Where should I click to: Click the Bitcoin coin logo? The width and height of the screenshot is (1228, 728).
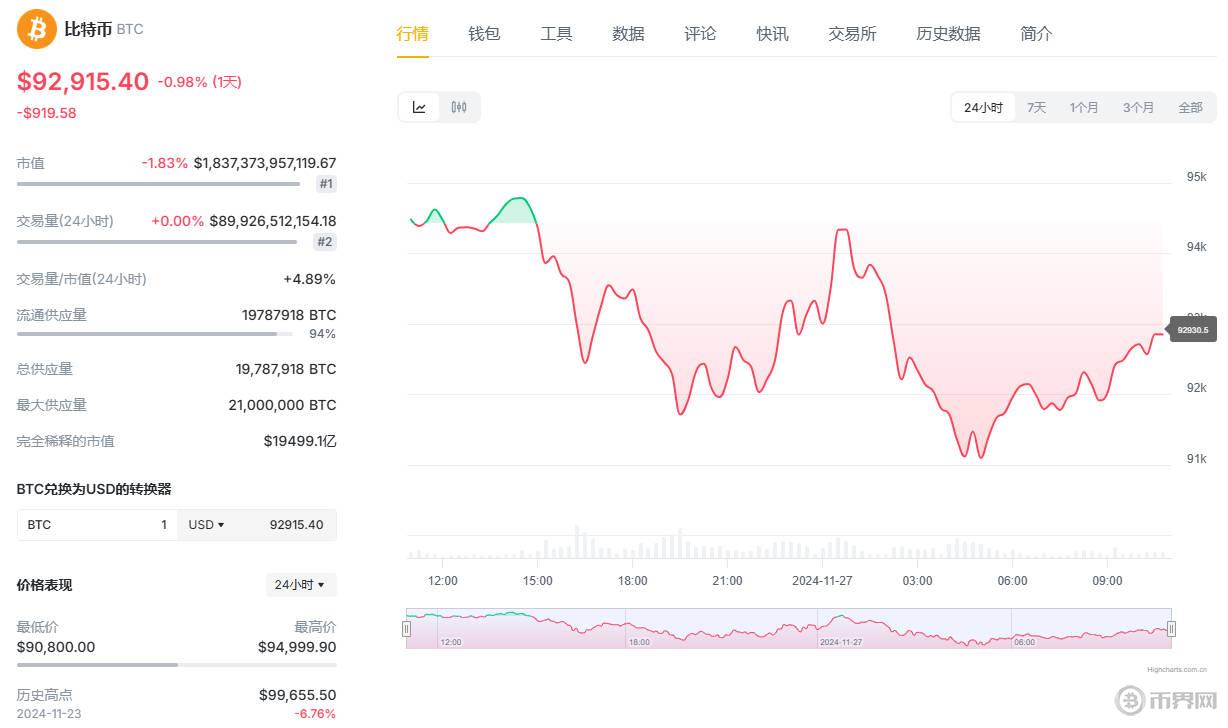click(35, 30)
